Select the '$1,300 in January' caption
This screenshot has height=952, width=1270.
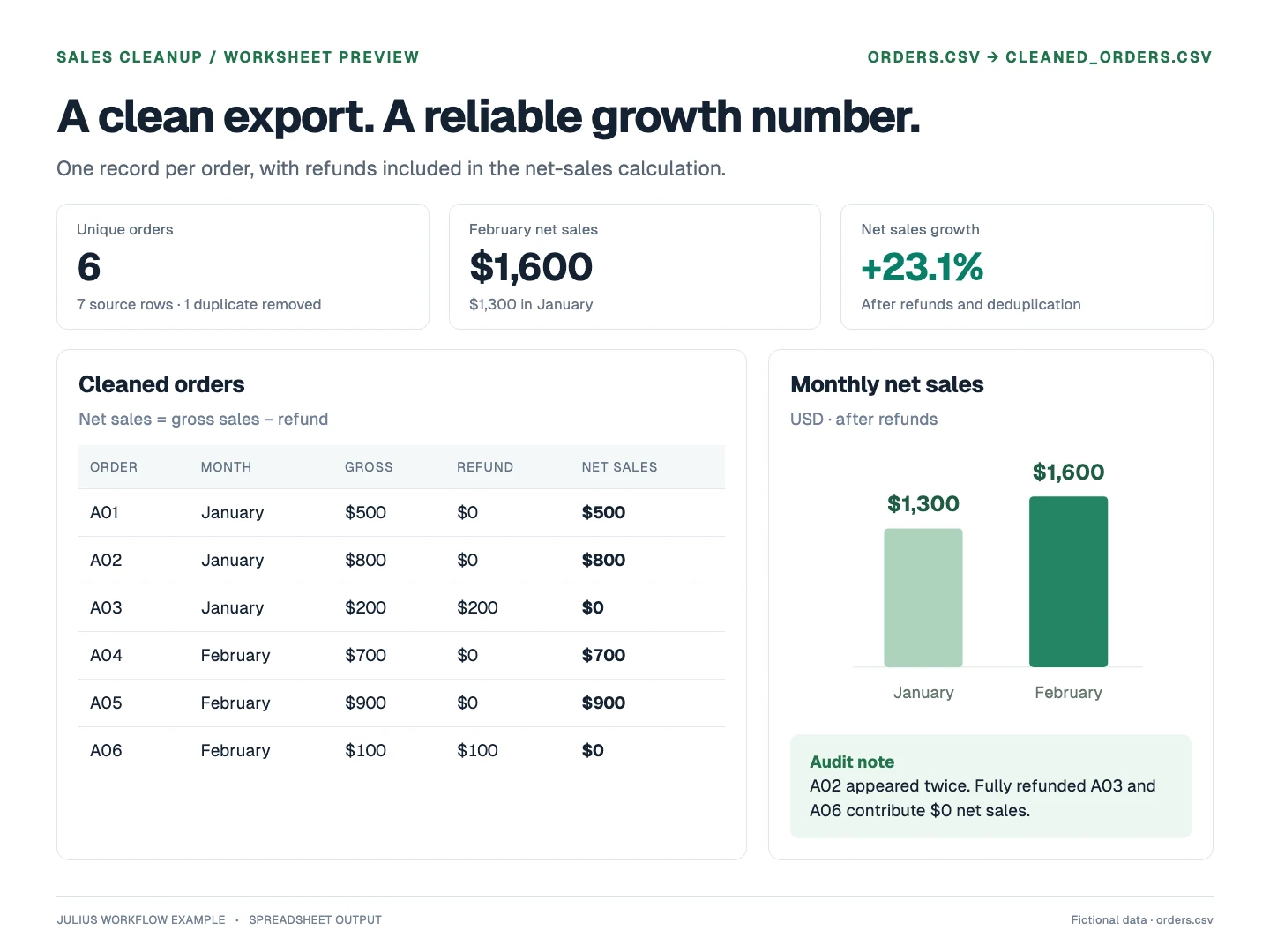[531, 305]
